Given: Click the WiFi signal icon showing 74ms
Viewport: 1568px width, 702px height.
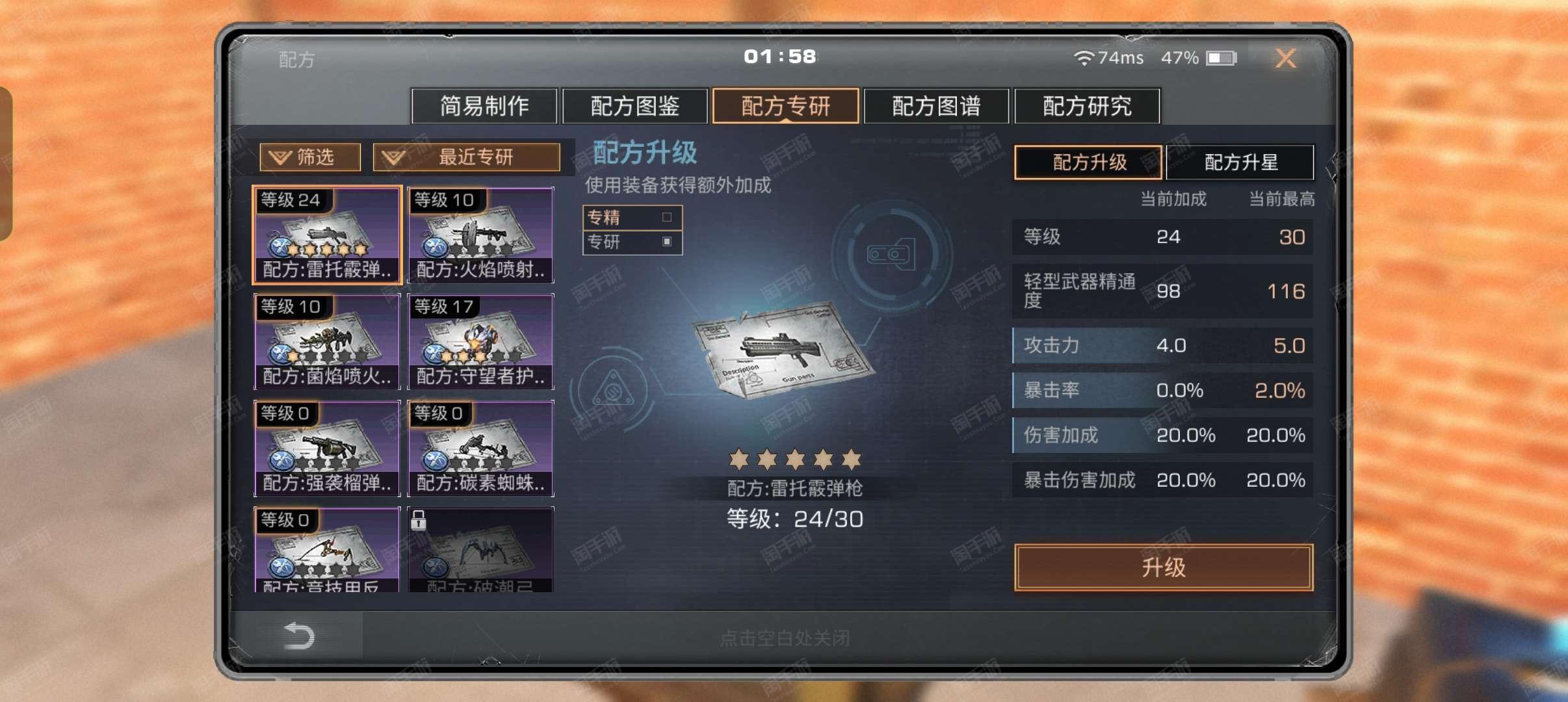Looking at the screenshot, I should pos(1084,58).
